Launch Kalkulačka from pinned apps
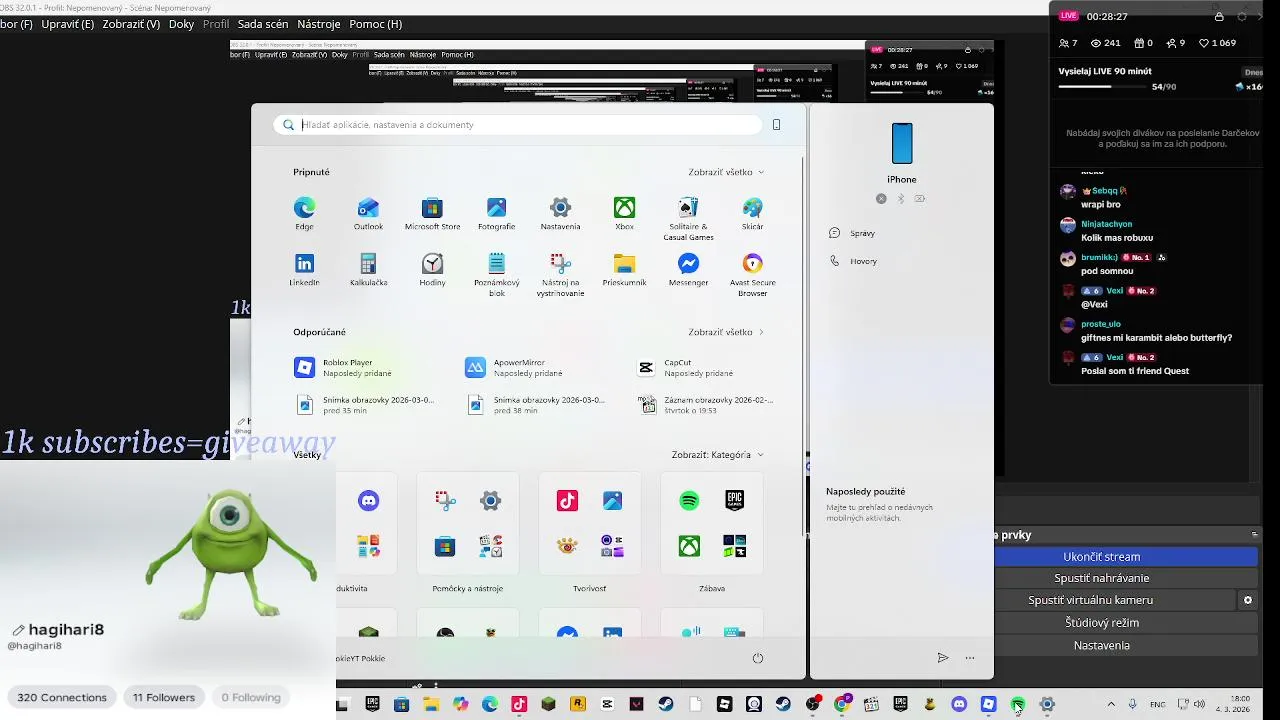Screen dimensions: 1280x720 click(368, 269)
